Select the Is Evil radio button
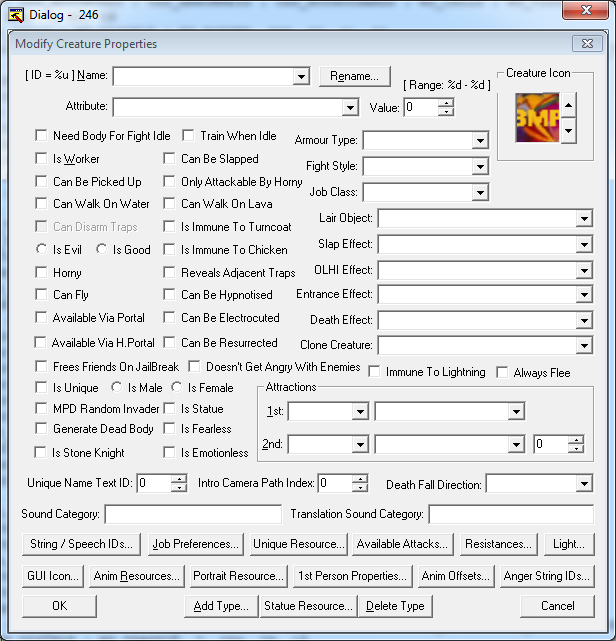 coord(41,249)
